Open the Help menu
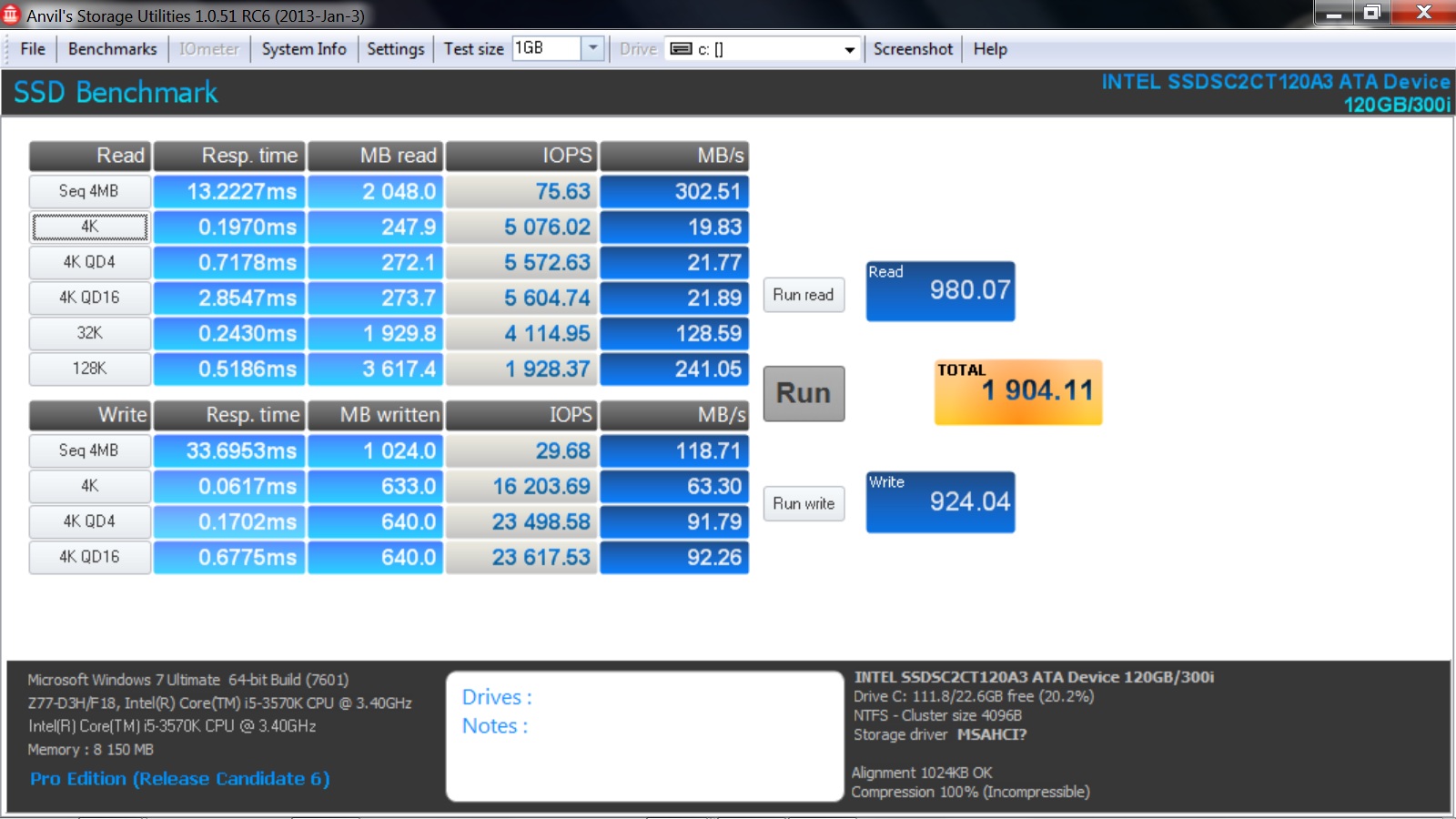The width and height of the screenshot is (1456, 819). tap(990, 49)
